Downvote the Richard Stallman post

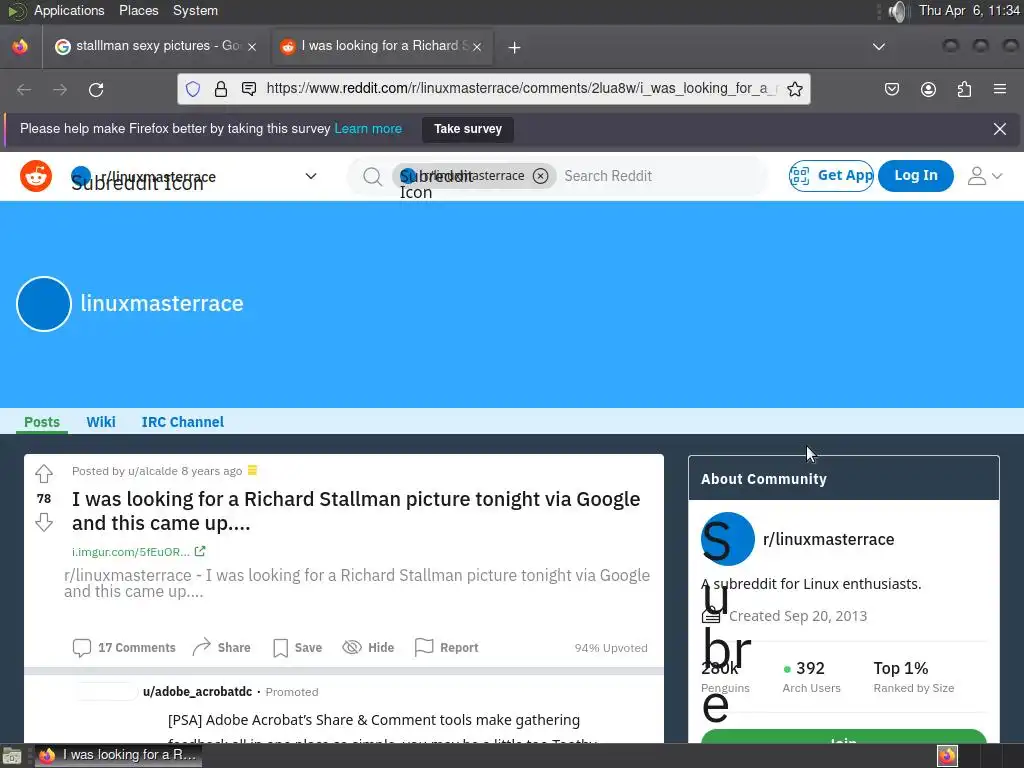44,522
